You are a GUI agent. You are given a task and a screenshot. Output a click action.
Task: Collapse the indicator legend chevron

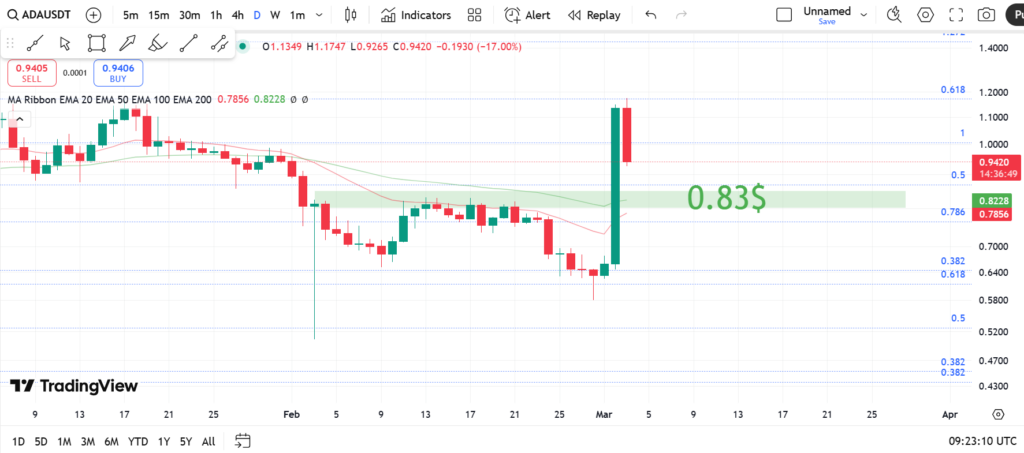point(18,119)
